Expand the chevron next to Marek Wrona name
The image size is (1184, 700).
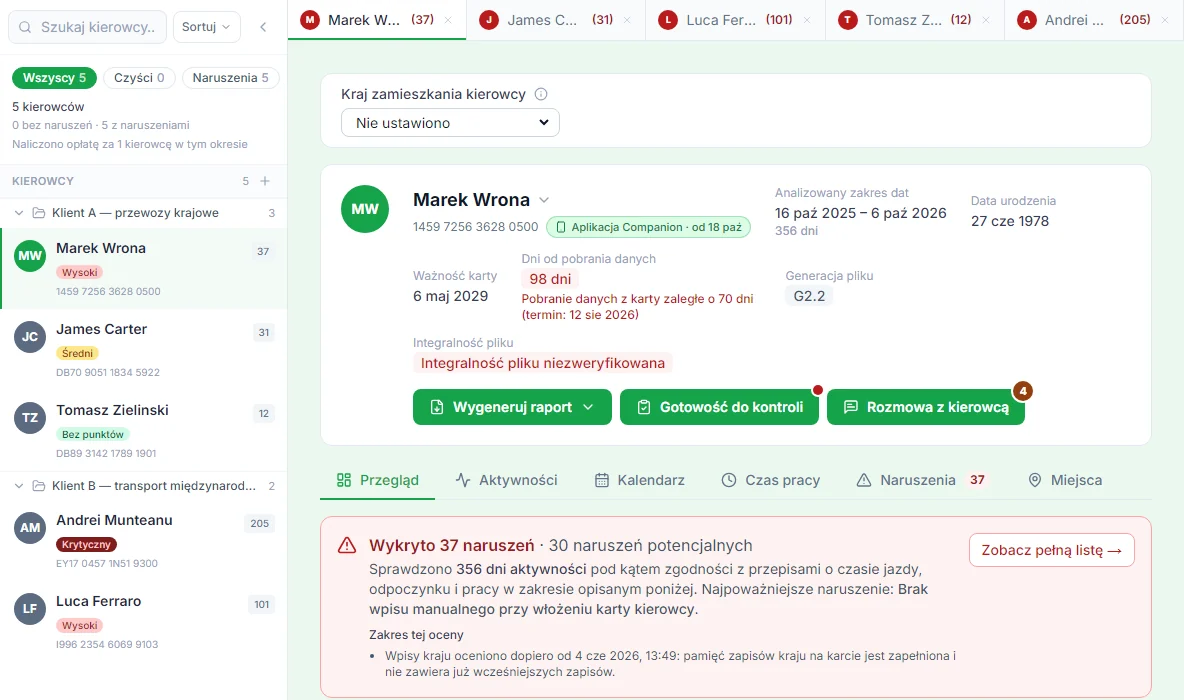(x=544, y=200)
